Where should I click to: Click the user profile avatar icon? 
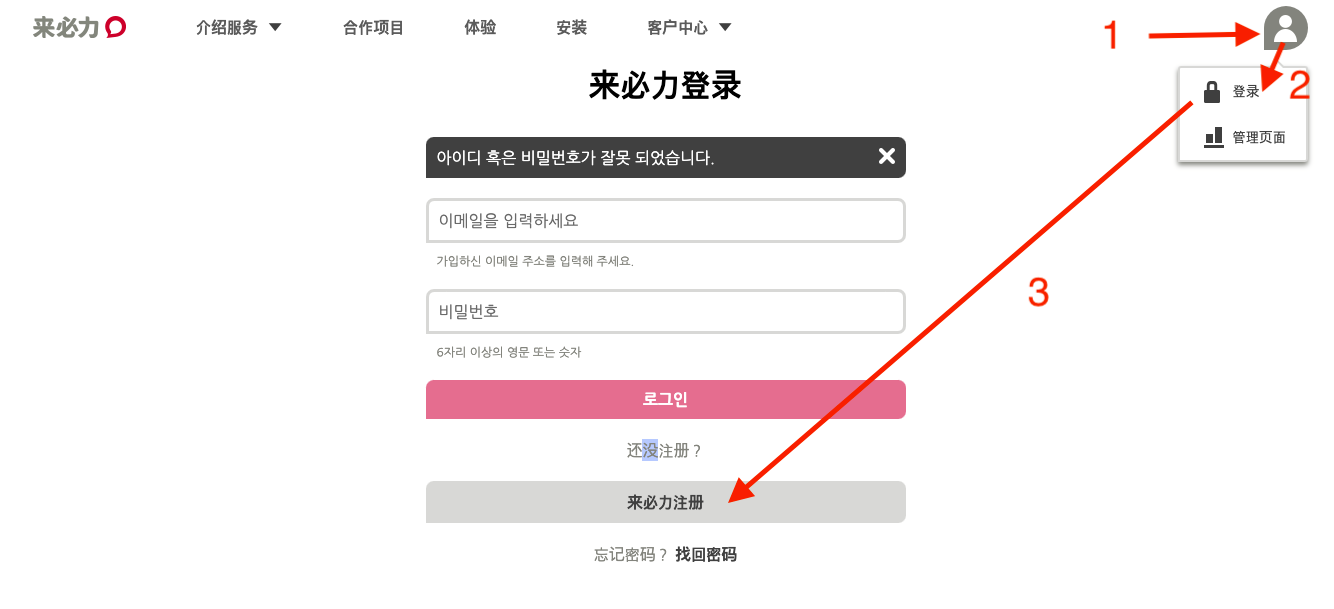point(1285,28)
